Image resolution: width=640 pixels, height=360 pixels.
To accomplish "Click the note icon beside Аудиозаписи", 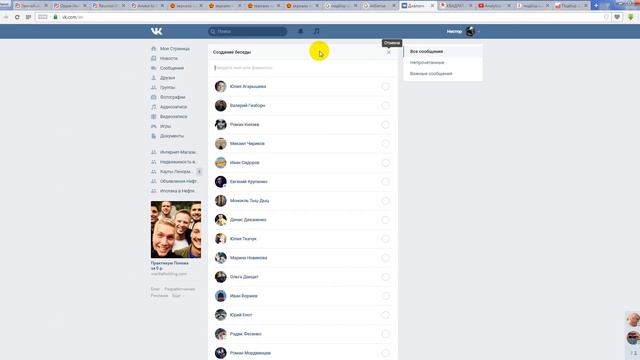I will pyautogui.click(x=153, y=107).
